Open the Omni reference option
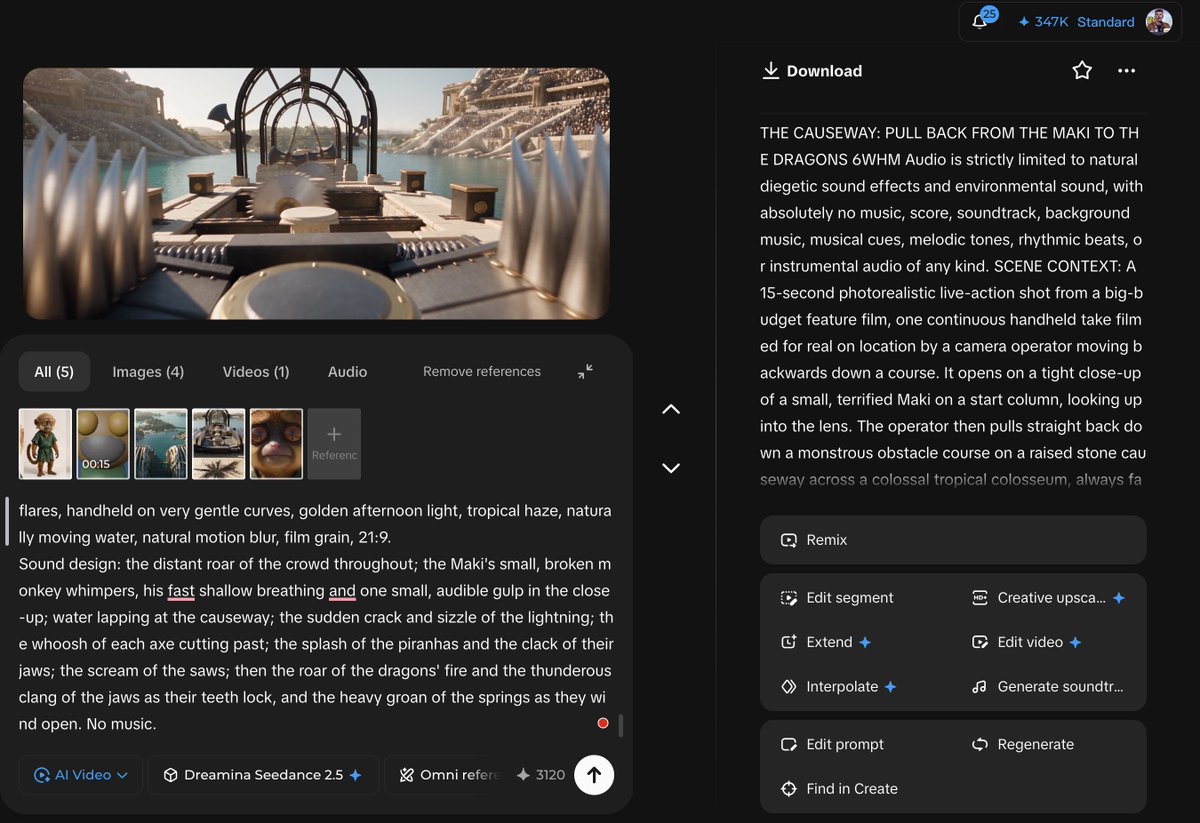The width and height of the screenshot is (1200, 823). pos(450,775)
